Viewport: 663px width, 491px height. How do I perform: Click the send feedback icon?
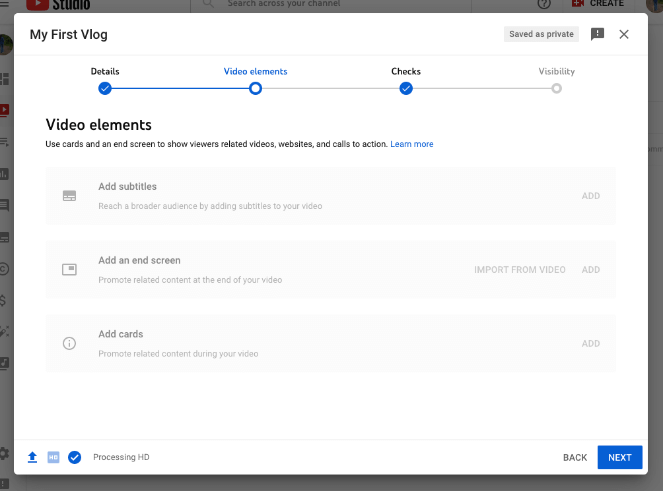(597, 34)
